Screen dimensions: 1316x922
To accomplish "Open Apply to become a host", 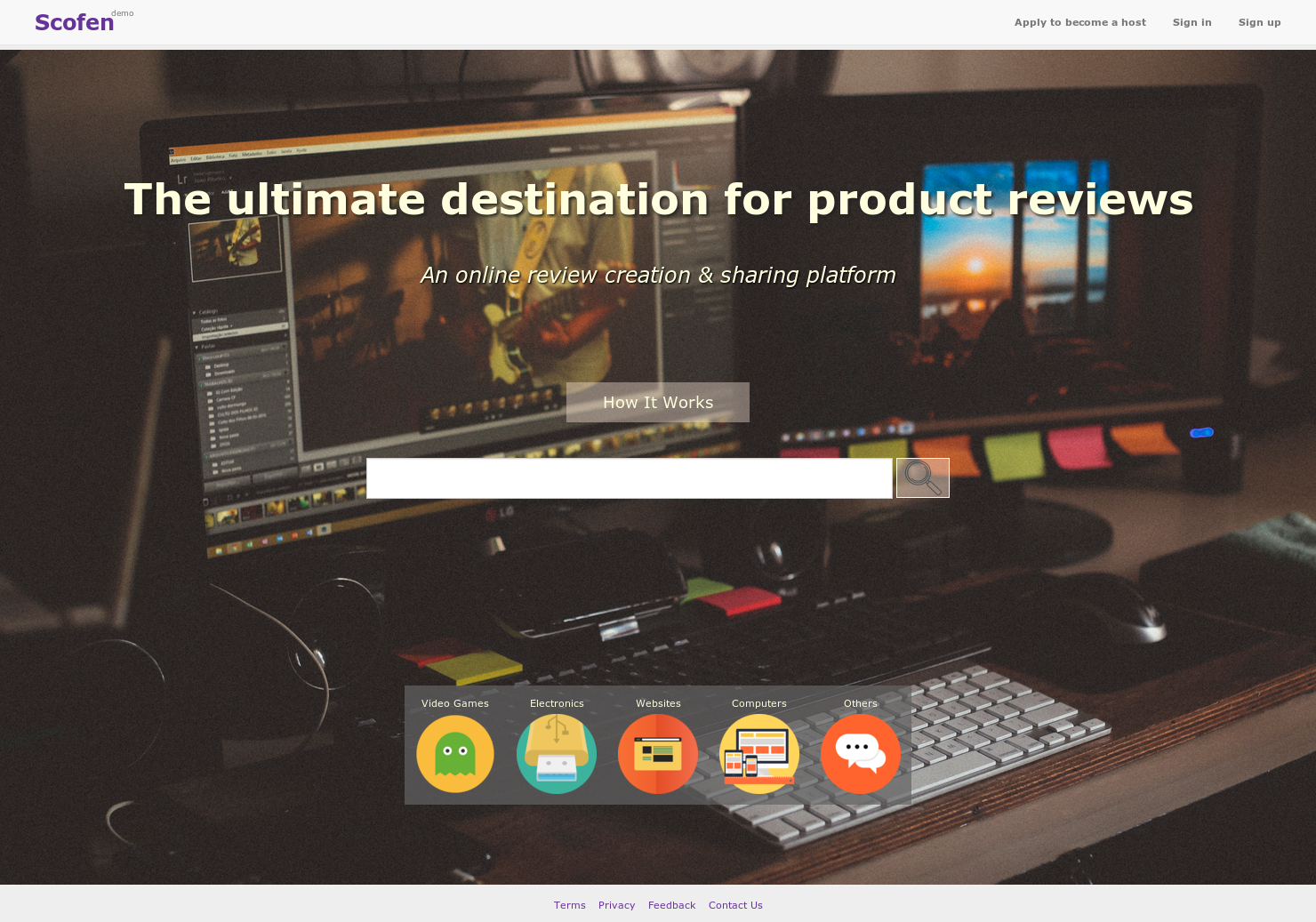I will tap(1080, 22).
